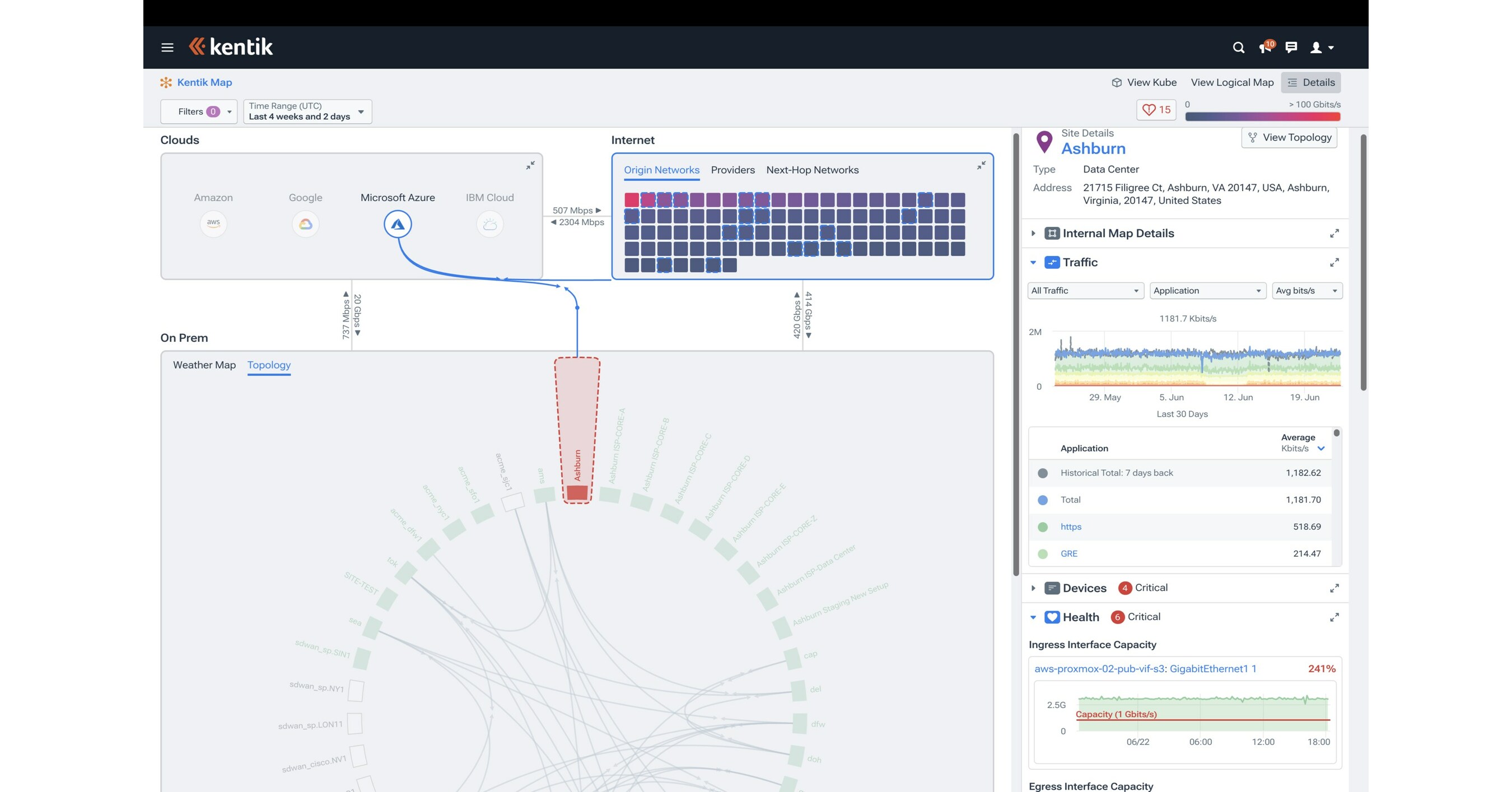Toggle the Details panel view
The width and height of the screenshot is (1512, 792).
pyautogui.click(x=1310, y=82)
